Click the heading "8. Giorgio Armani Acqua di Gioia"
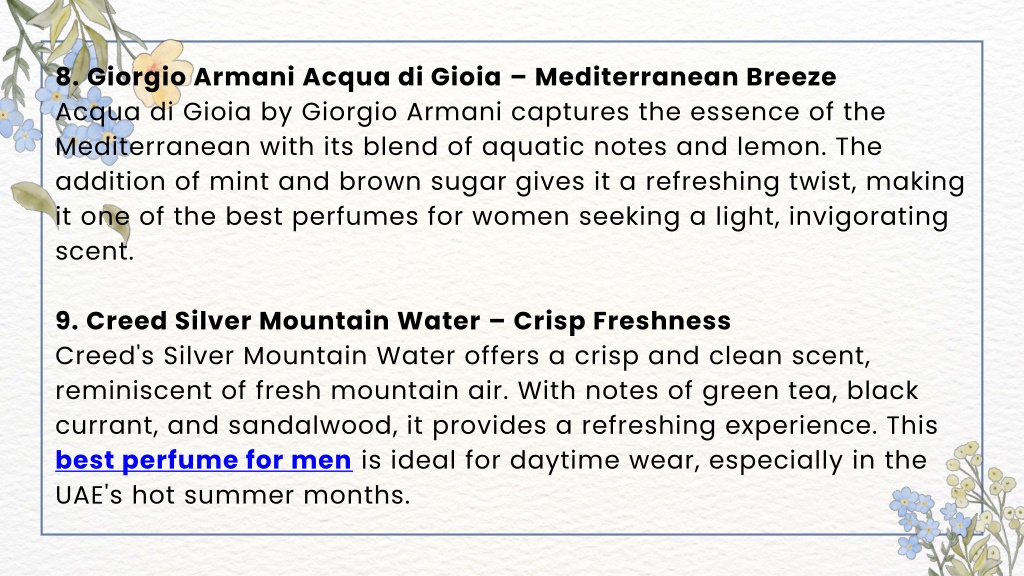 pos(278,77)
